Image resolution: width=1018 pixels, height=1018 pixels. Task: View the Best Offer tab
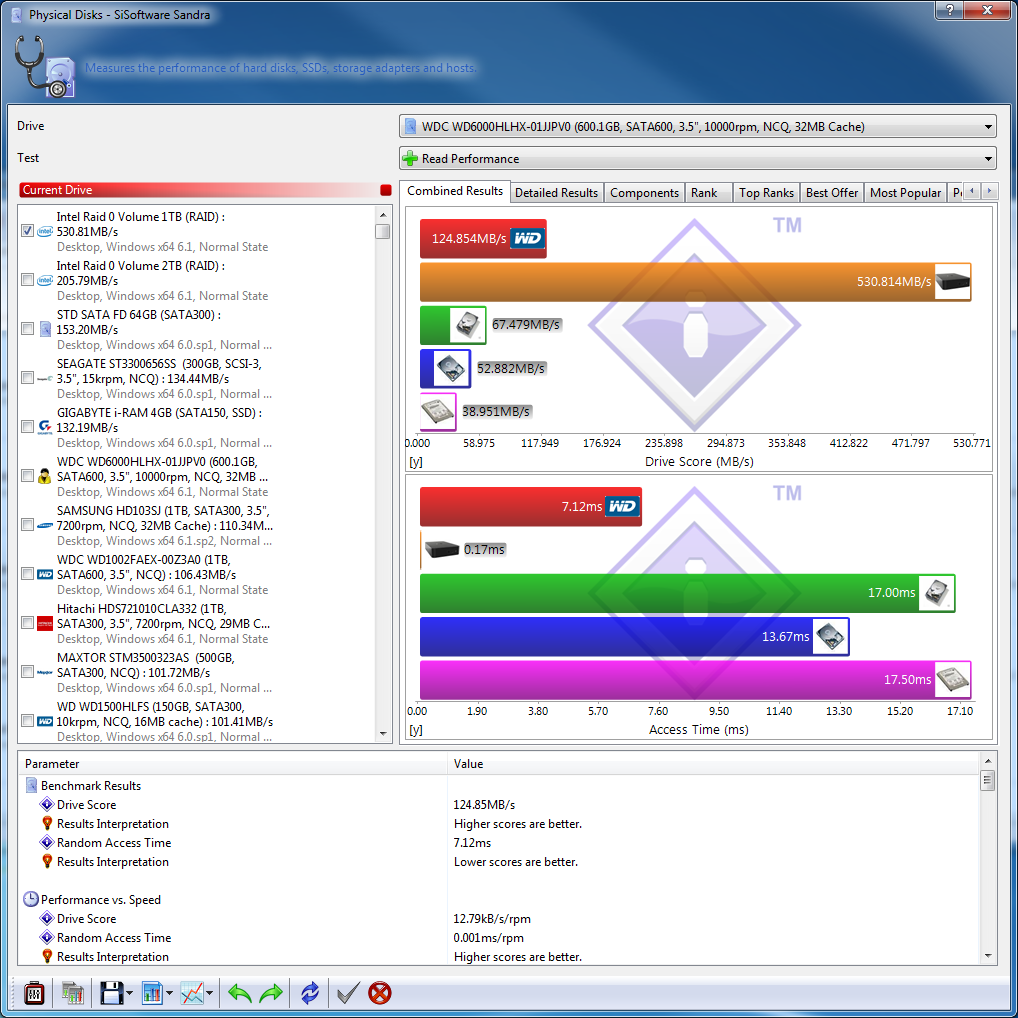832,193
